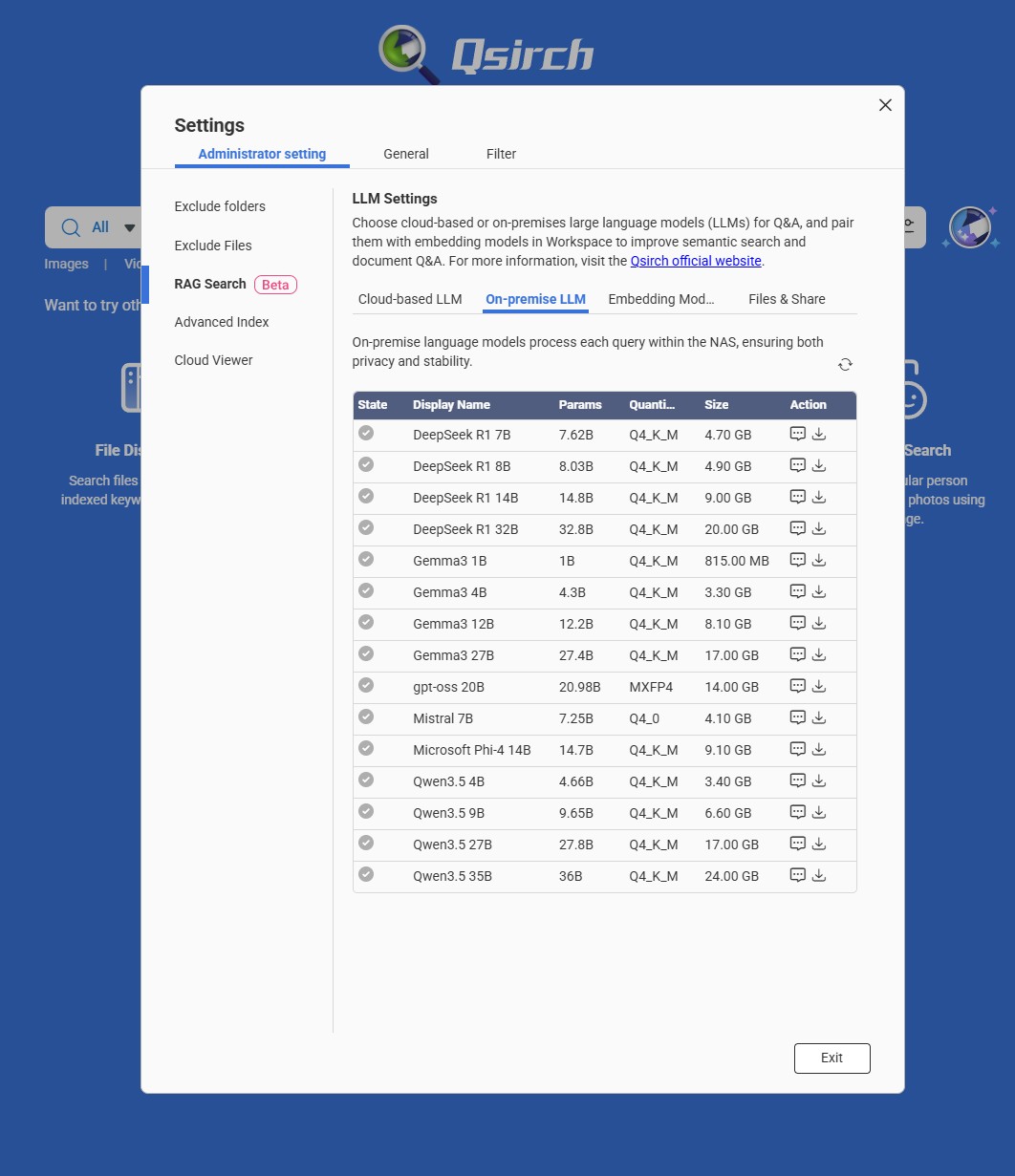This screenshot has height=1176, width=1015.
Task: Close the Settings dialog
Action: point(885,105)
